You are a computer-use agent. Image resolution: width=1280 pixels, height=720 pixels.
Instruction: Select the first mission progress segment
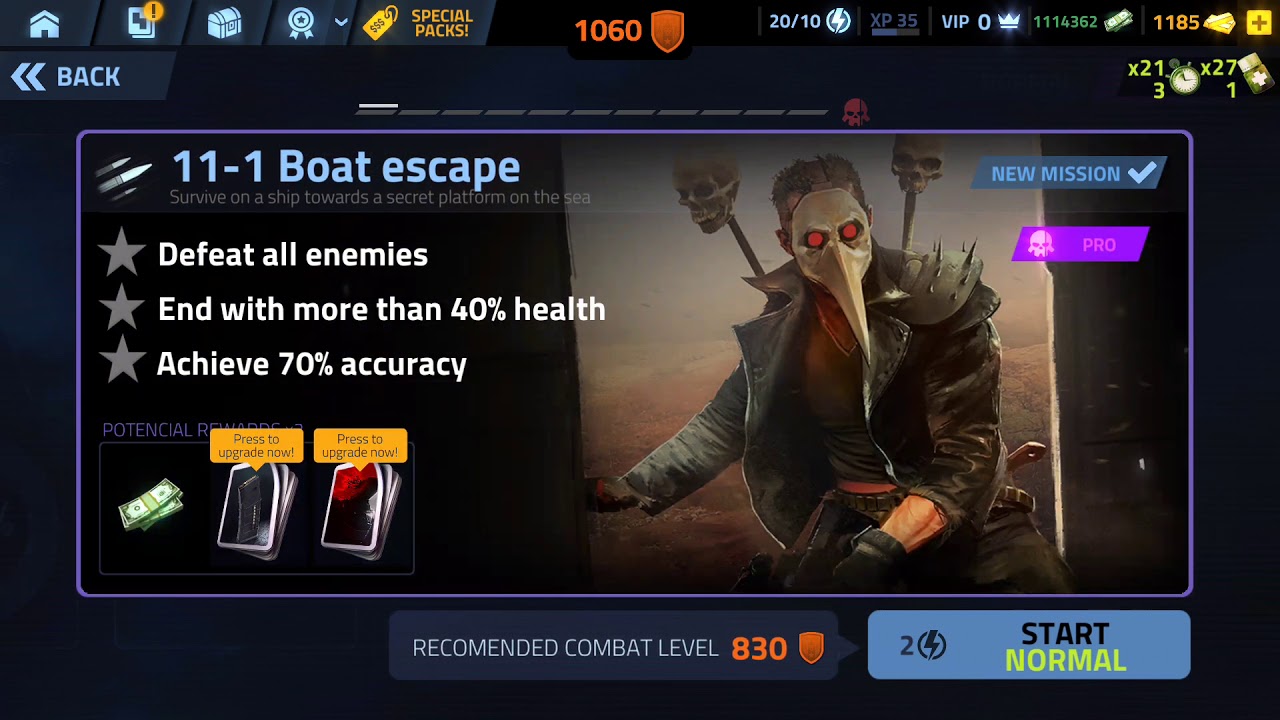378,106
